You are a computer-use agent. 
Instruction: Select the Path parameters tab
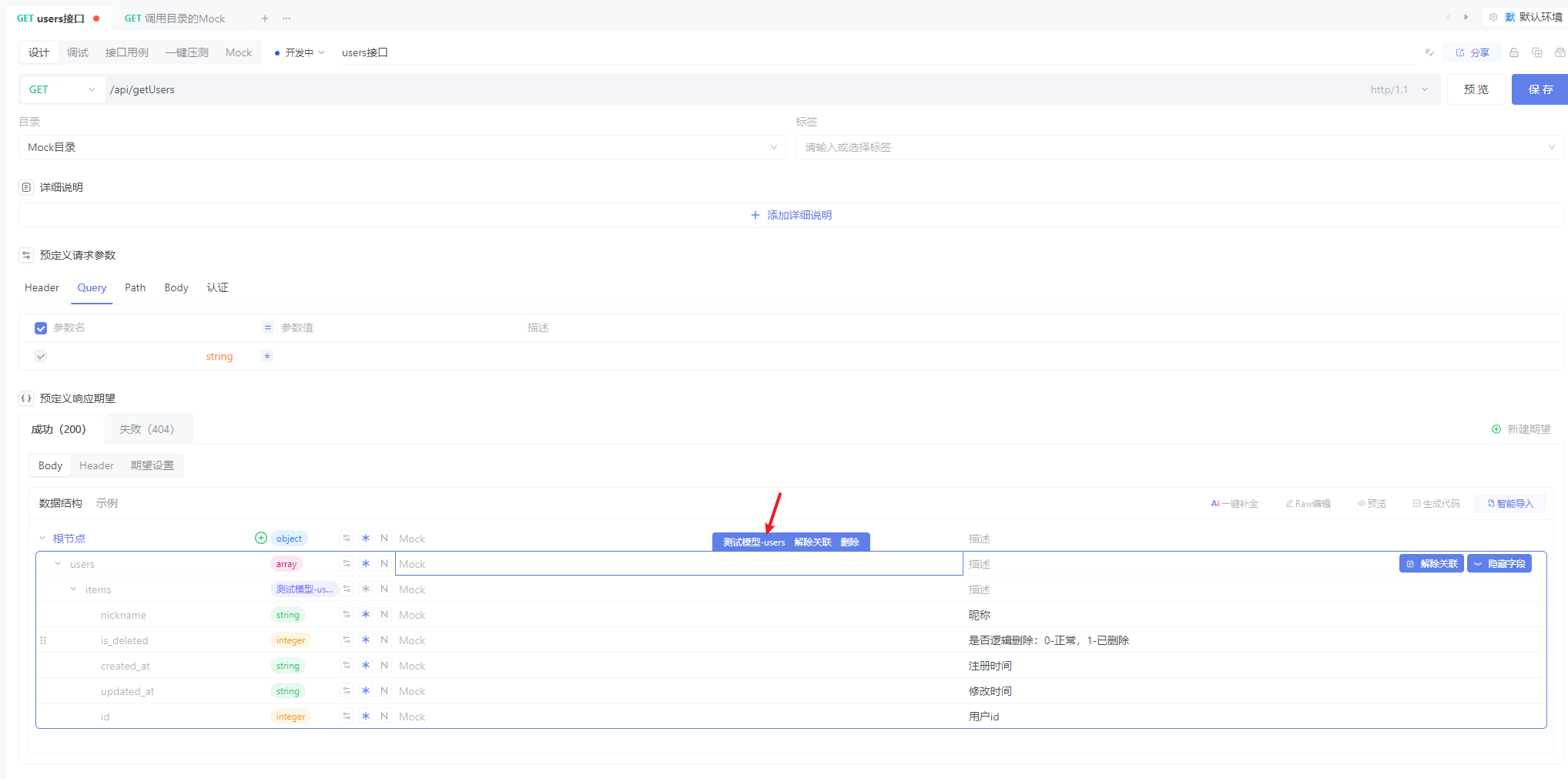pos(136,287)
